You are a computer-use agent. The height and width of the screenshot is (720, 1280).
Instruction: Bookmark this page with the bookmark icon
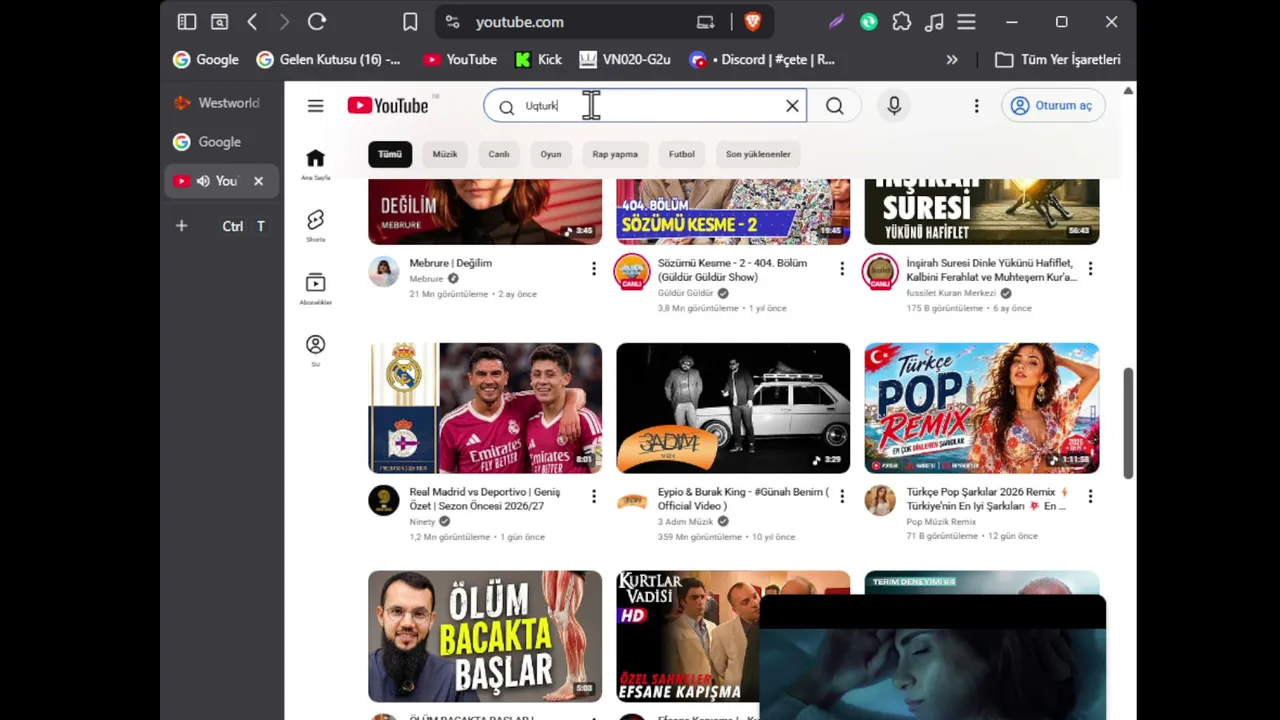(410, 22)
